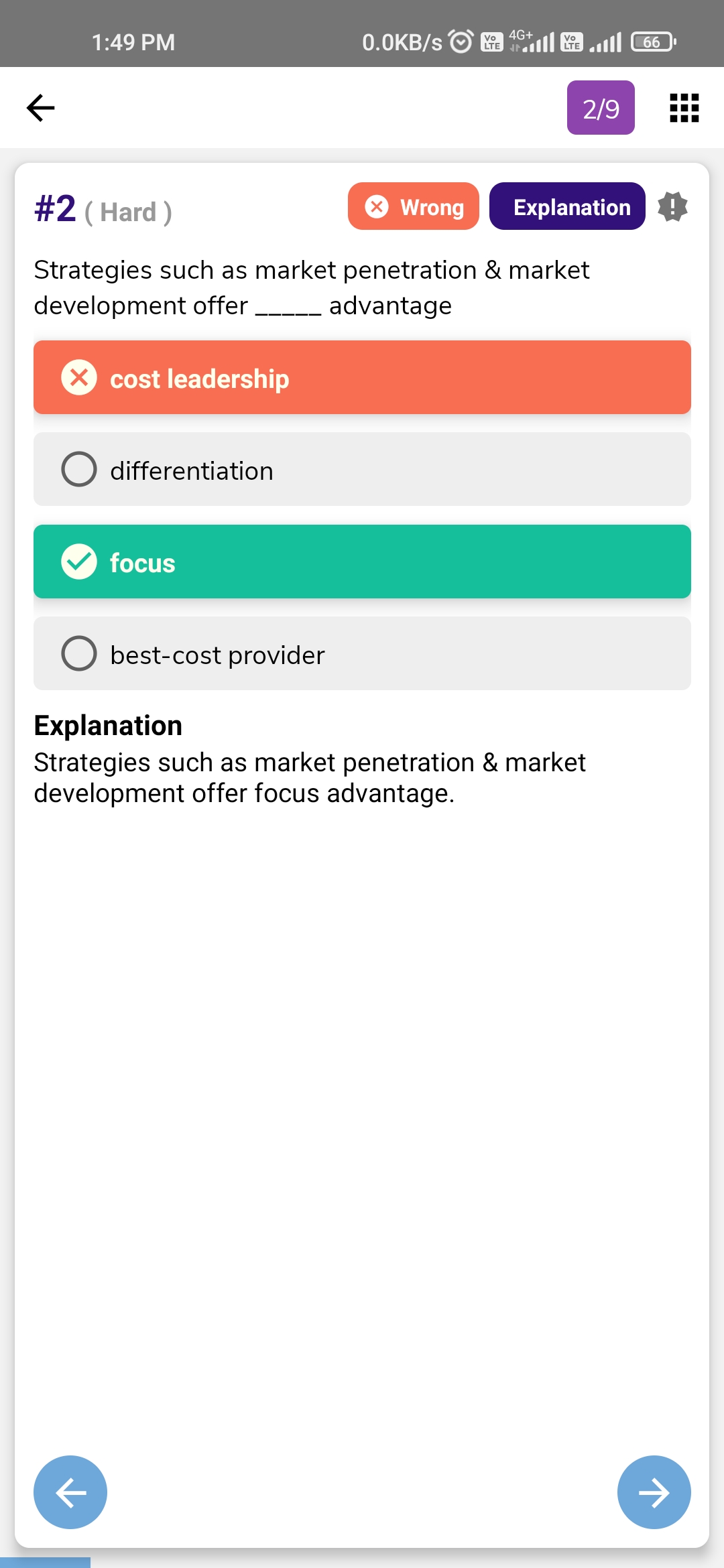Tap the focus correct answer option
Screen dimensions: 724x1568
coord(362,562)
